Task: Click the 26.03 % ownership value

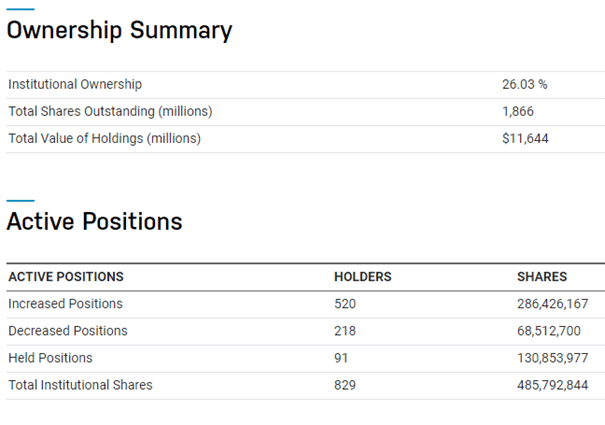Action: click(x=524, y=85)
